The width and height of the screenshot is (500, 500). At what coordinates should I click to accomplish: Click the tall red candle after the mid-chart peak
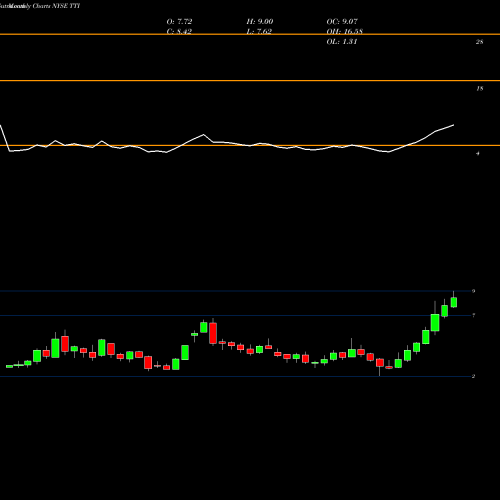pos(213,333)
